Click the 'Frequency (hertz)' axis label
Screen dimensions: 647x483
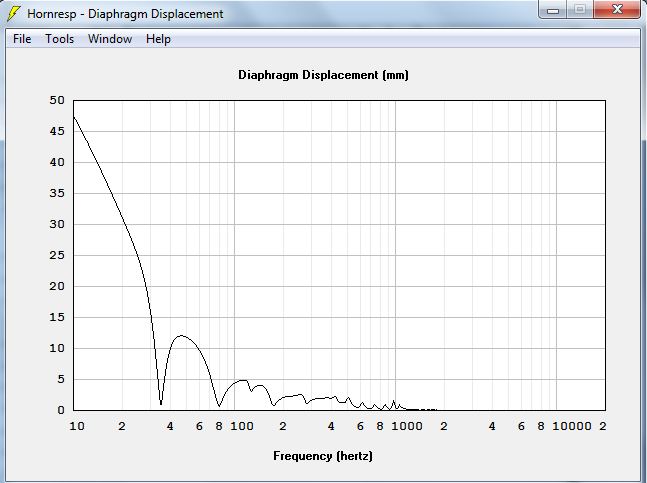pyautogui.click(x=323, y=456)
